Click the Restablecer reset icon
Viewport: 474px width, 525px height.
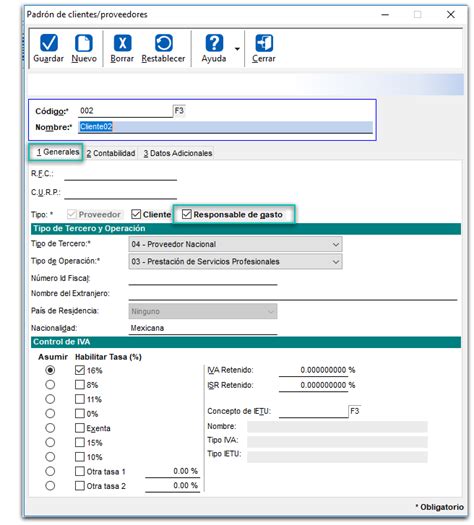tap(163, 43)
